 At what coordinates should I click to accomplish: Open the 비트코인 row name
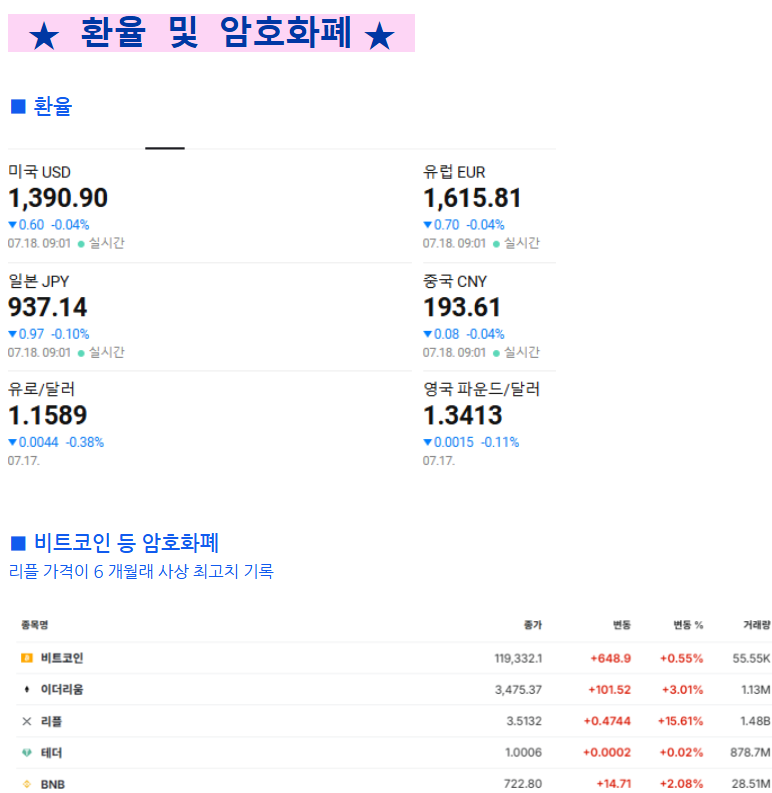pyautogui.click(x=62, y=657)
